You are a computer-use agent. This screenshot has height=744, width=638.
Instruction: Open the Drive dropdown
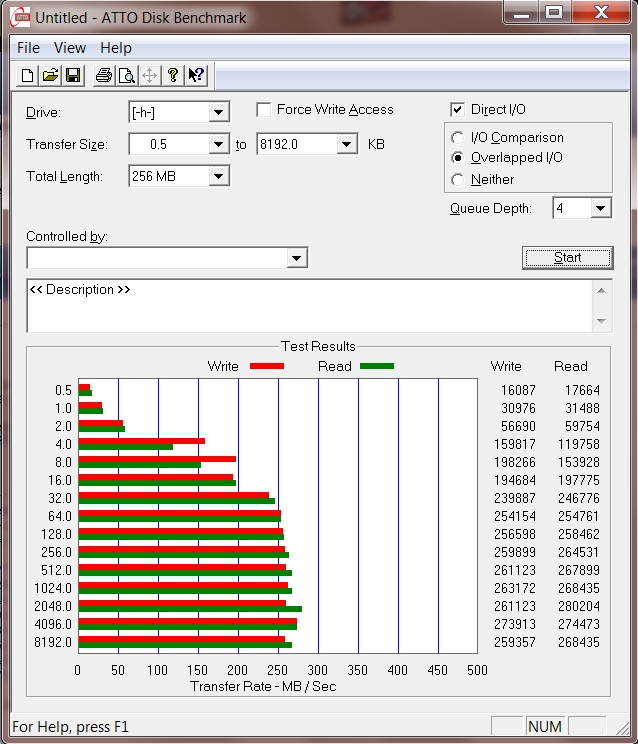pos(219,112)
